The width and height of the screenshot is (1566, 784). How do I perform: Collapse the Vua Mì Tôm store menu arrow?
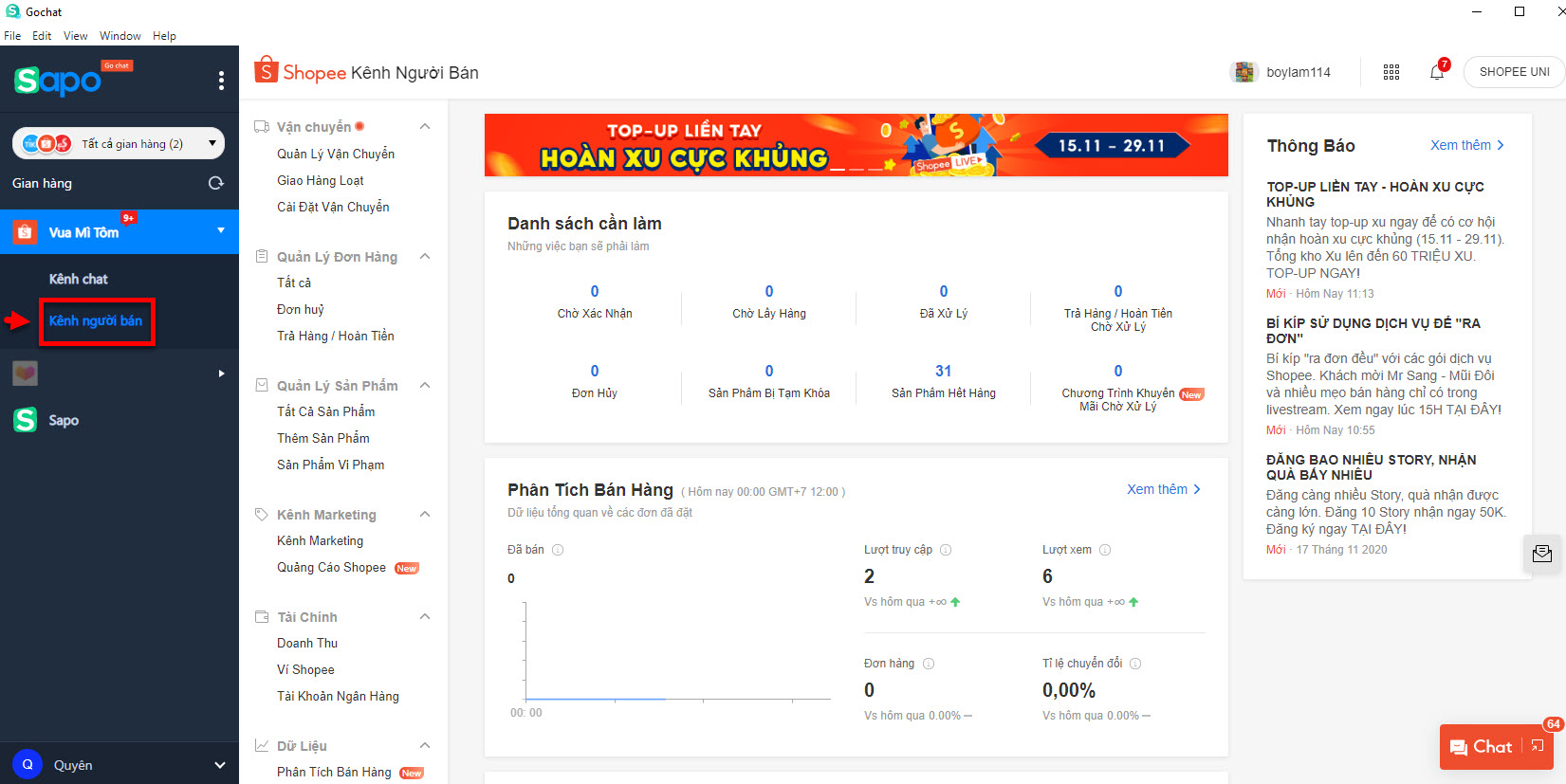click(x=221, y=230)
